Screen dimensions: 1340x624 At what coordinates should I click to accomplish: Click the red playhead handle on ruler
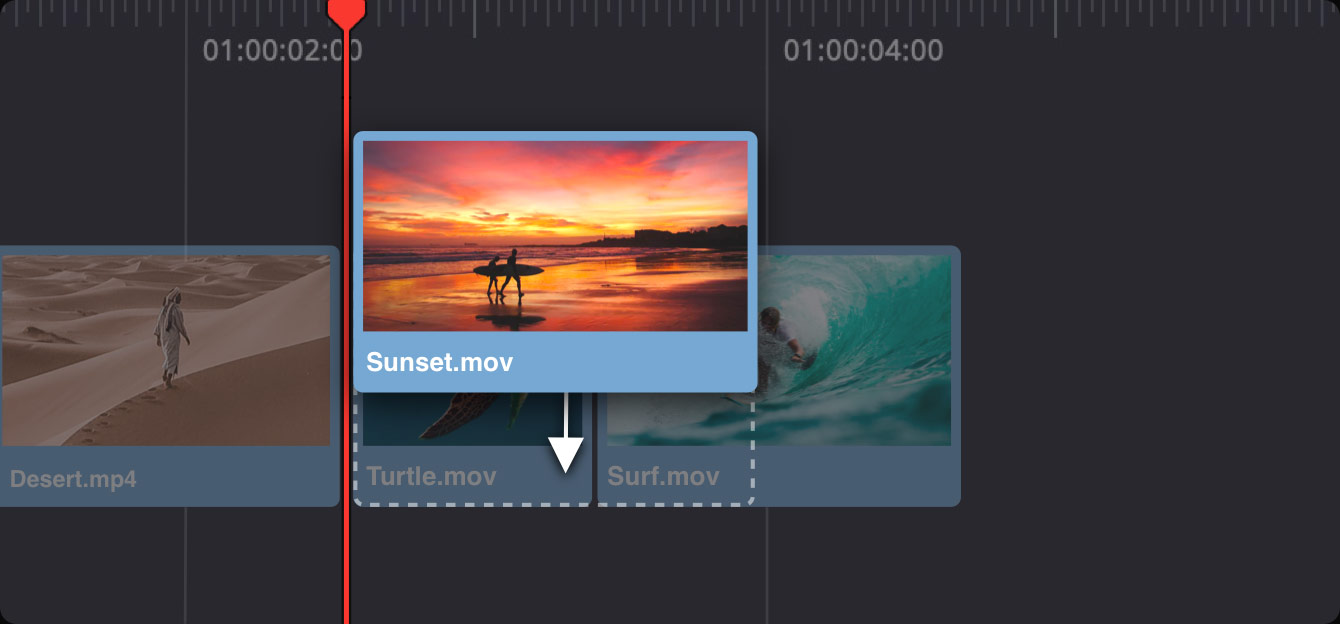(346, 12)
